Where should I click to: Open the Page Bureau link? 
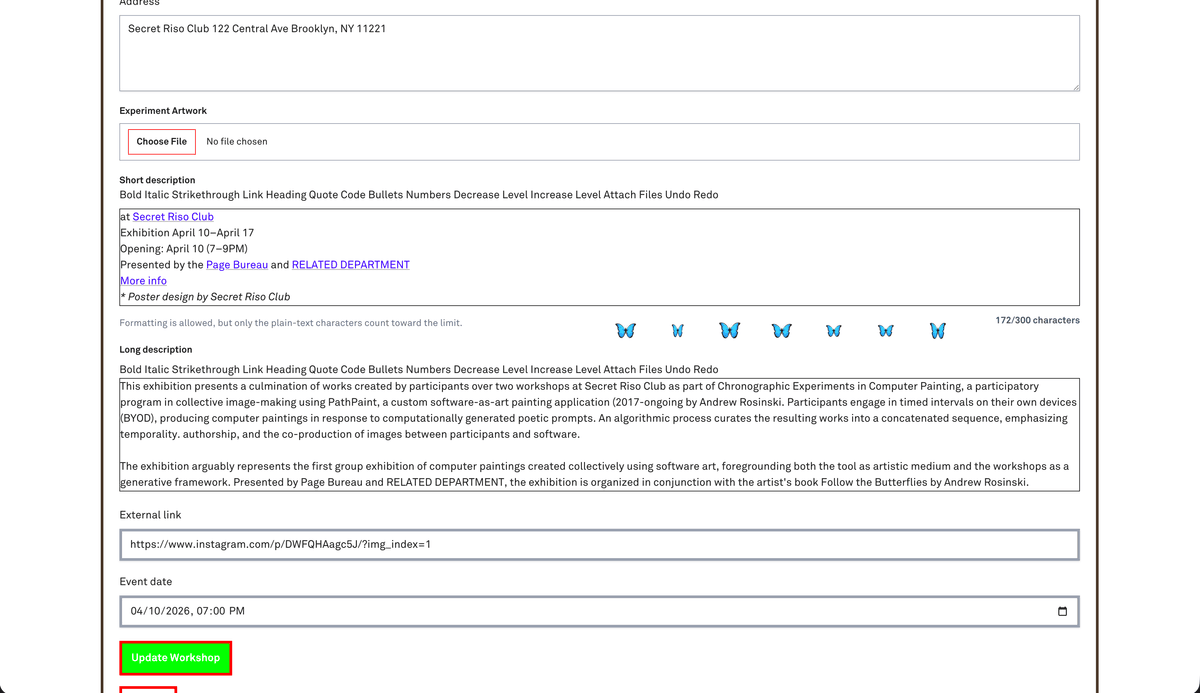click(x=237, y=265)
